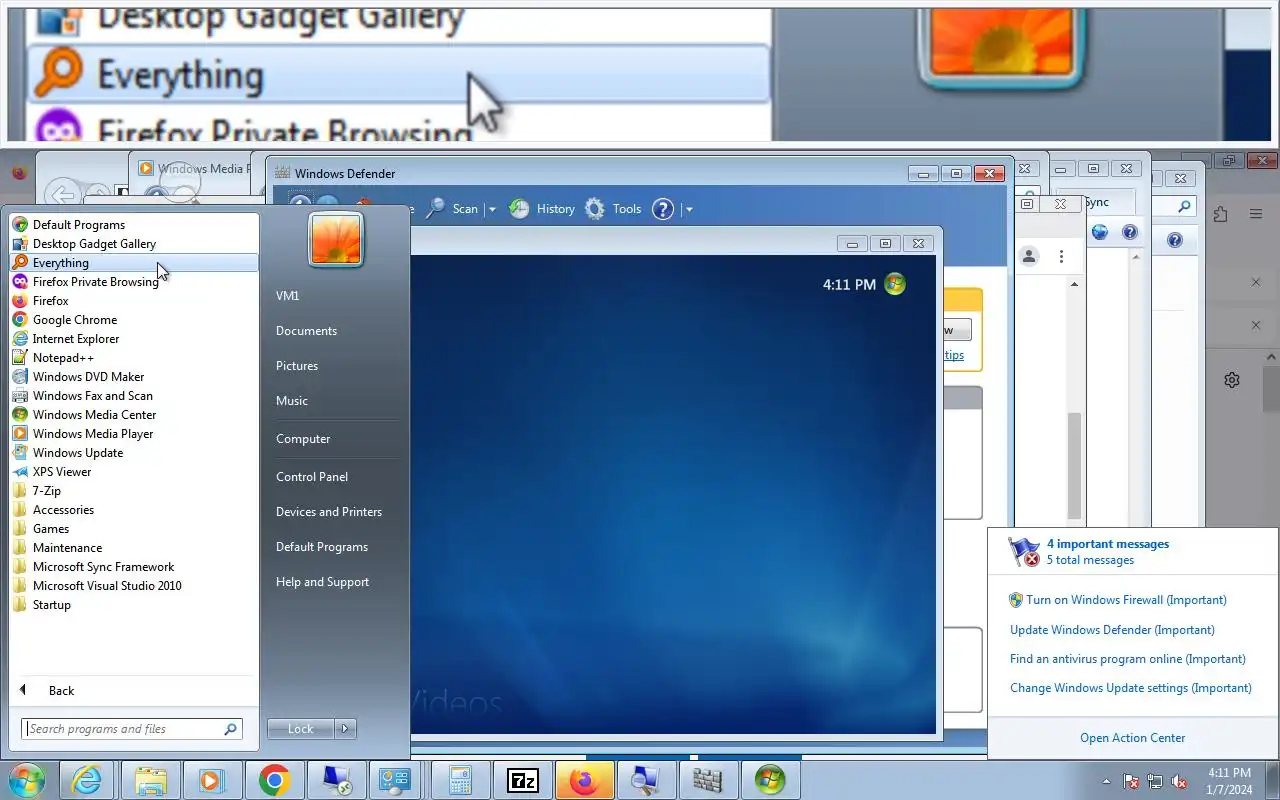Image resolution: width=1280 pixels, height=800 pixels.
Task: Click the Windows Firewall brick-wall taskbar icon
Action: [x=708, y=780]
